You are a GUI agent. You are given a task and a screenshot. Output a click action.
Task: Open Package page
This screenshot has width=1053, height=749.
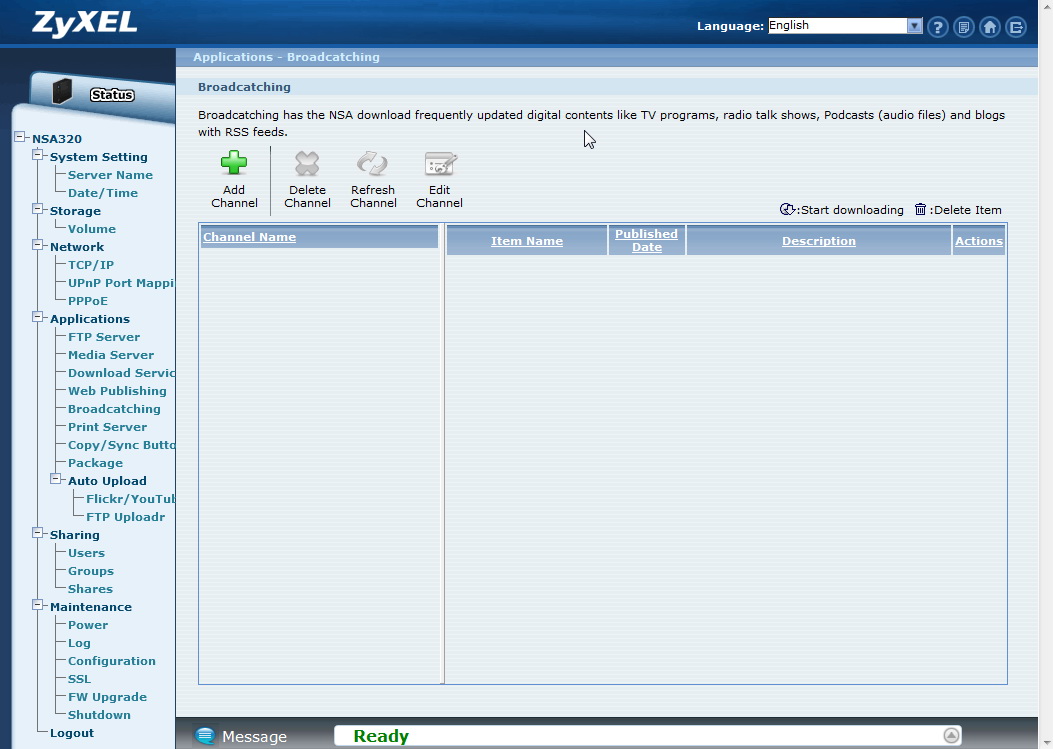tap(95, 463)
